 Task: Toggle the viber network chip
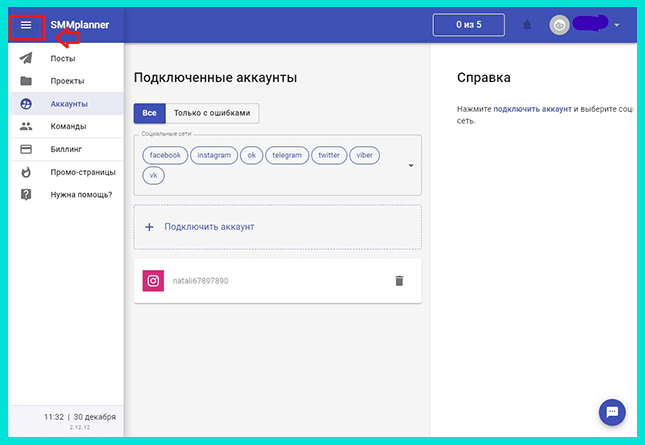pyautogui.click(x=364, y=155)
